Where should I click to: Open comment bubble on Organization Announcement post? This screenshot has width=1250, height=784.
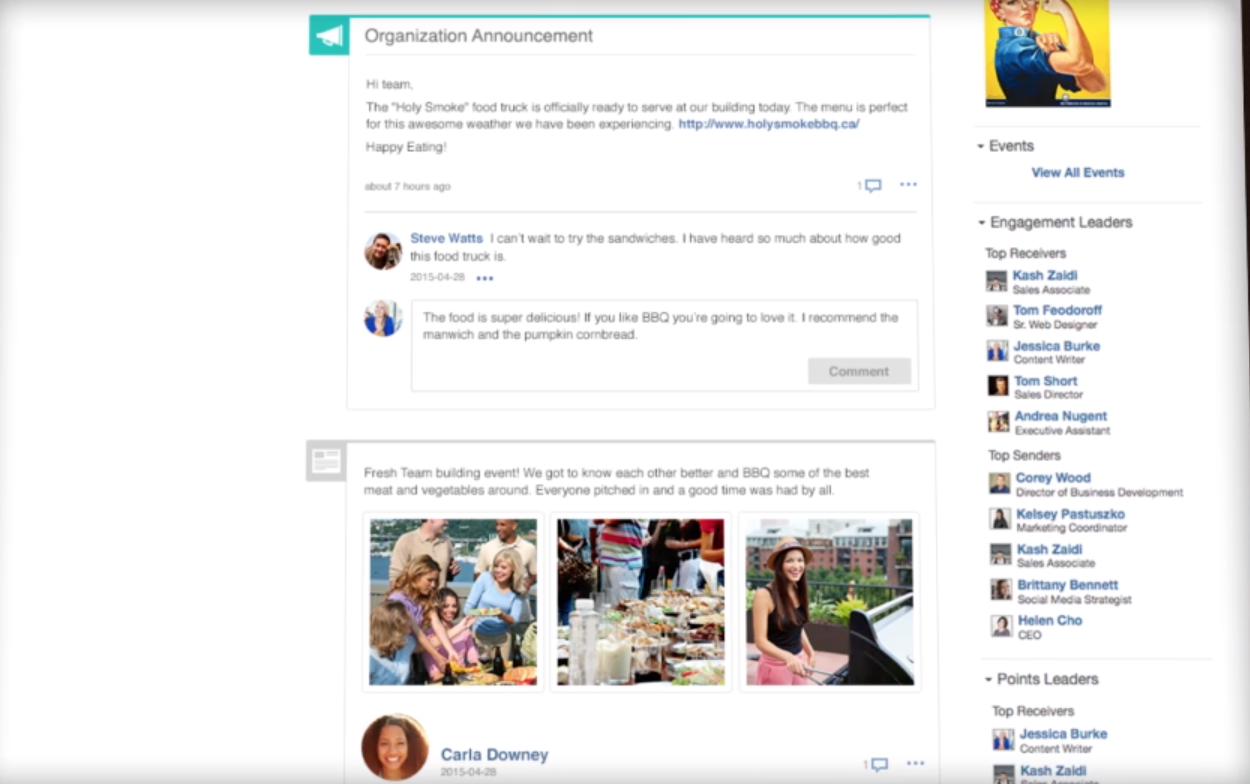(872, 185)
